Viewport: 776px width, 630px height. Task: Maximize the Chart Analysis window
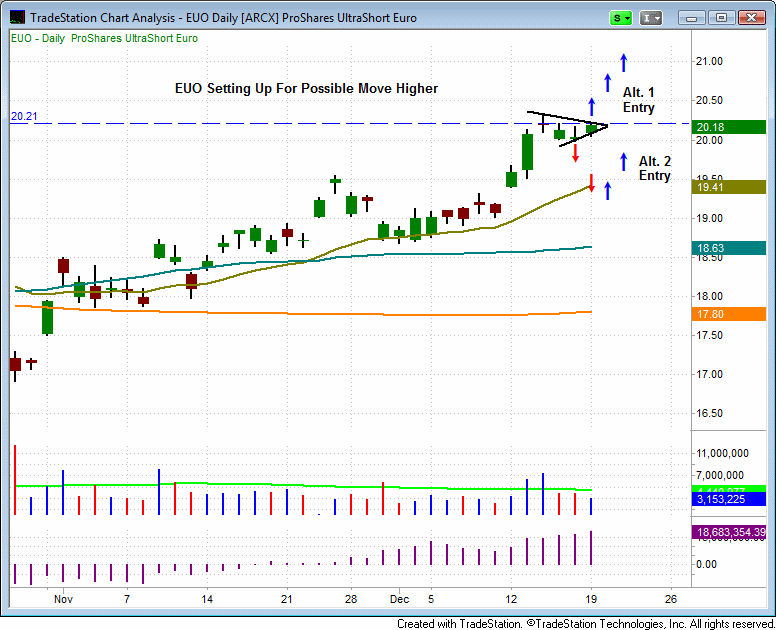(x=722, y=18)
